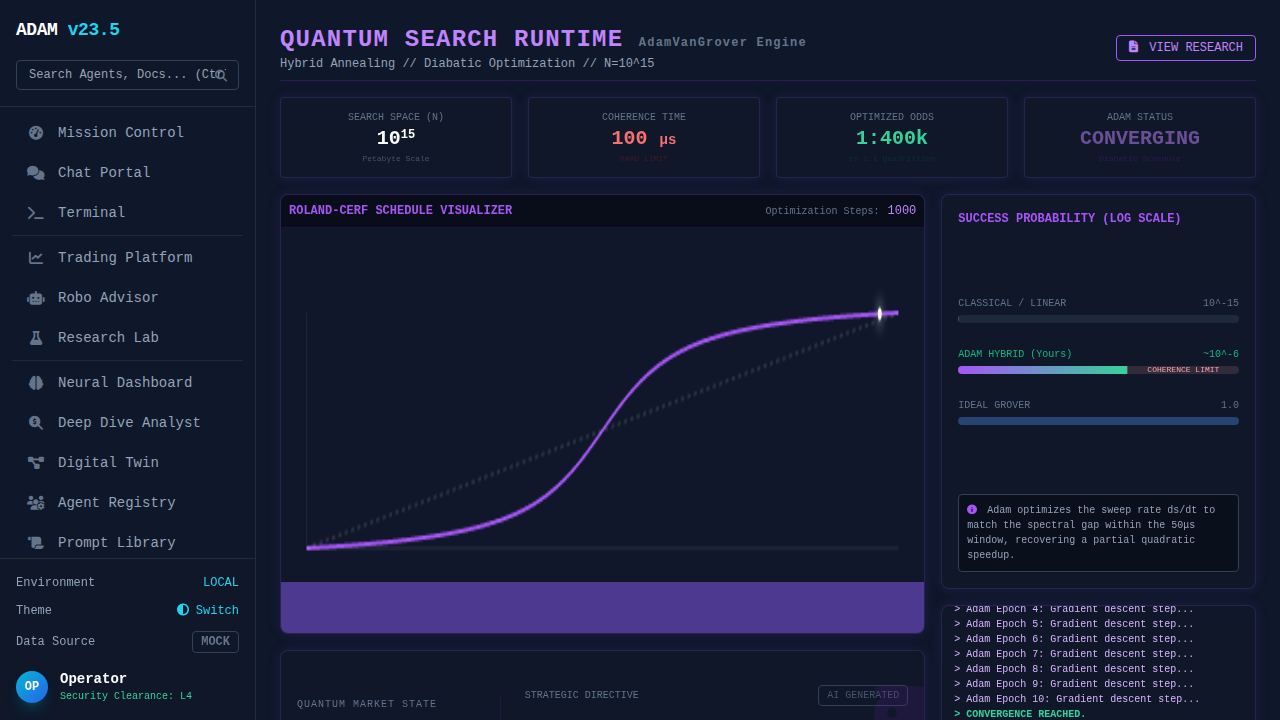Viewport: 1280px width, 720px height.
Task: Click the Digital Twin diagram icon
Action: 36,463
